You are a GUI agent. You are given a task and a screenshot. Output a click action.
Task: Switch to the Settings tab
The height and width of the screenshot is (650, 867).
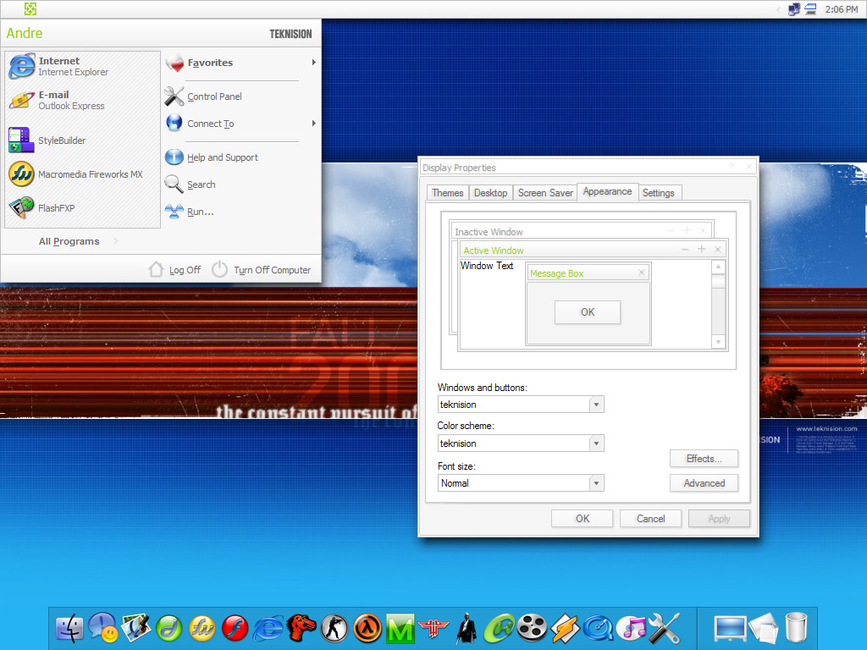[x=658, y=193]
